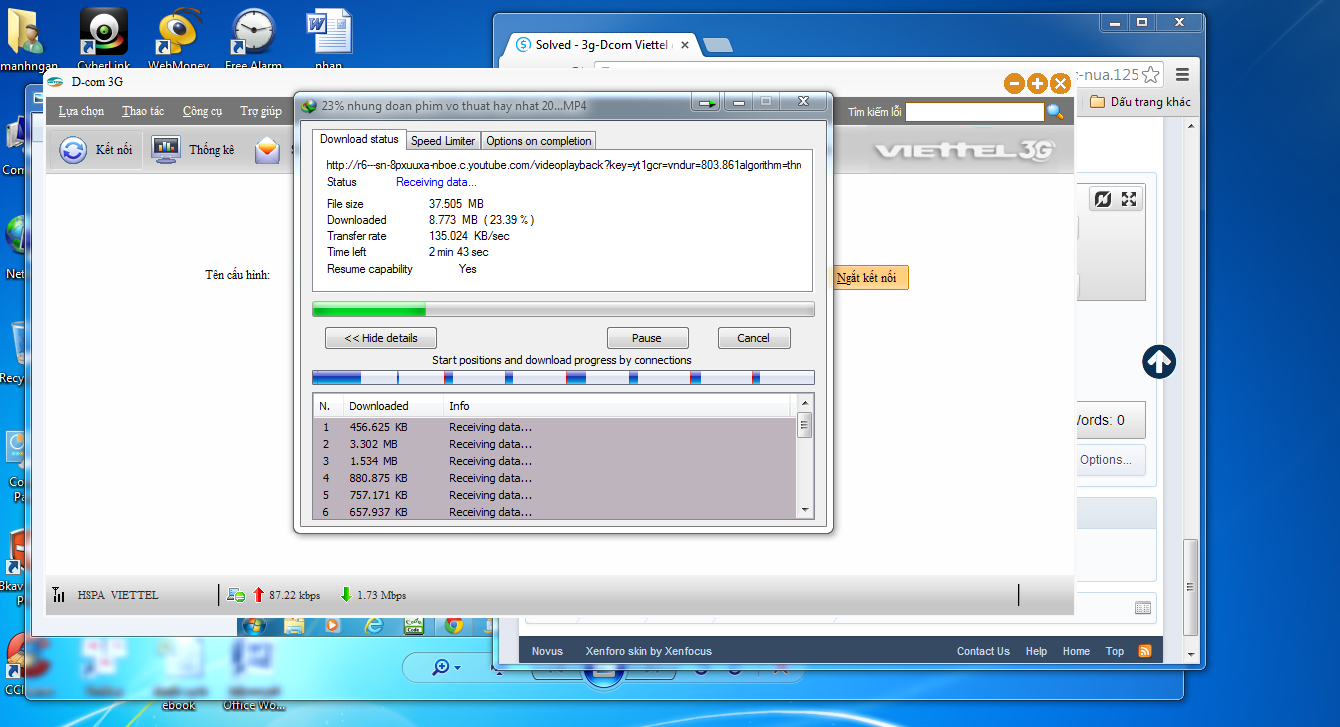
Task: Select the WebMoney desktop shortcut
Action: tap(179, 37)
